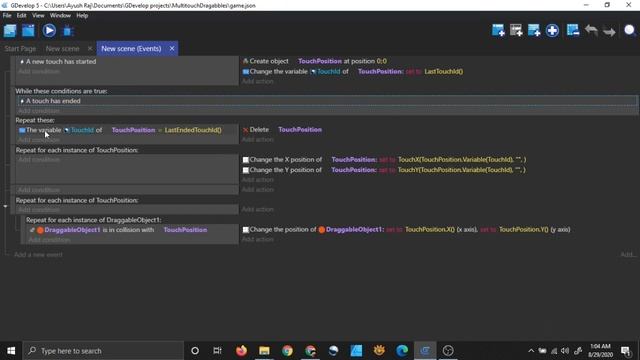Add a new empty event toolbar icon
This screenshot has height=360, width=640.
(498, 30)
